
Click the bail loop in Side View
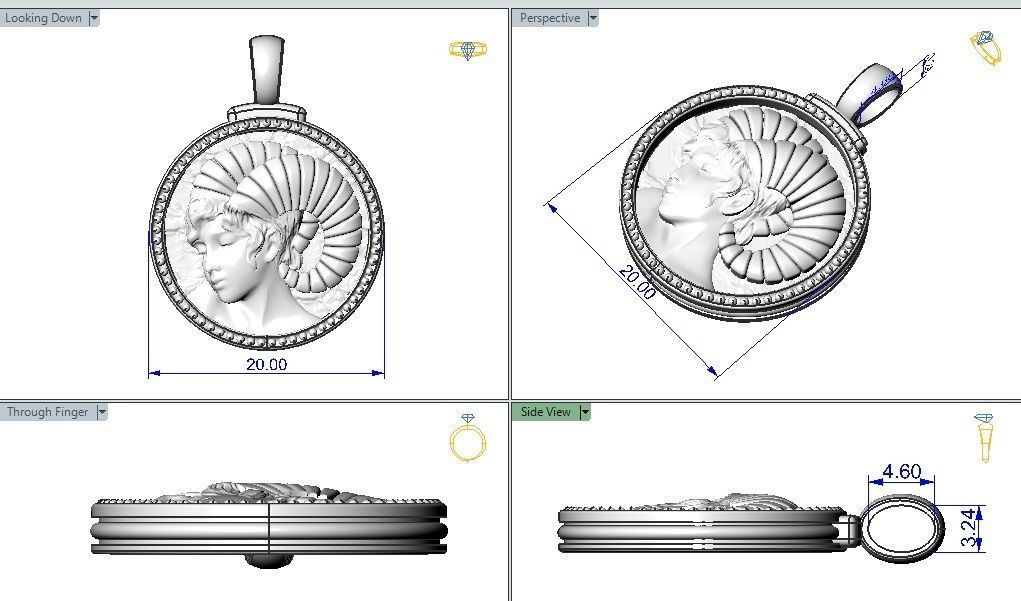click(x=902, y=528)
